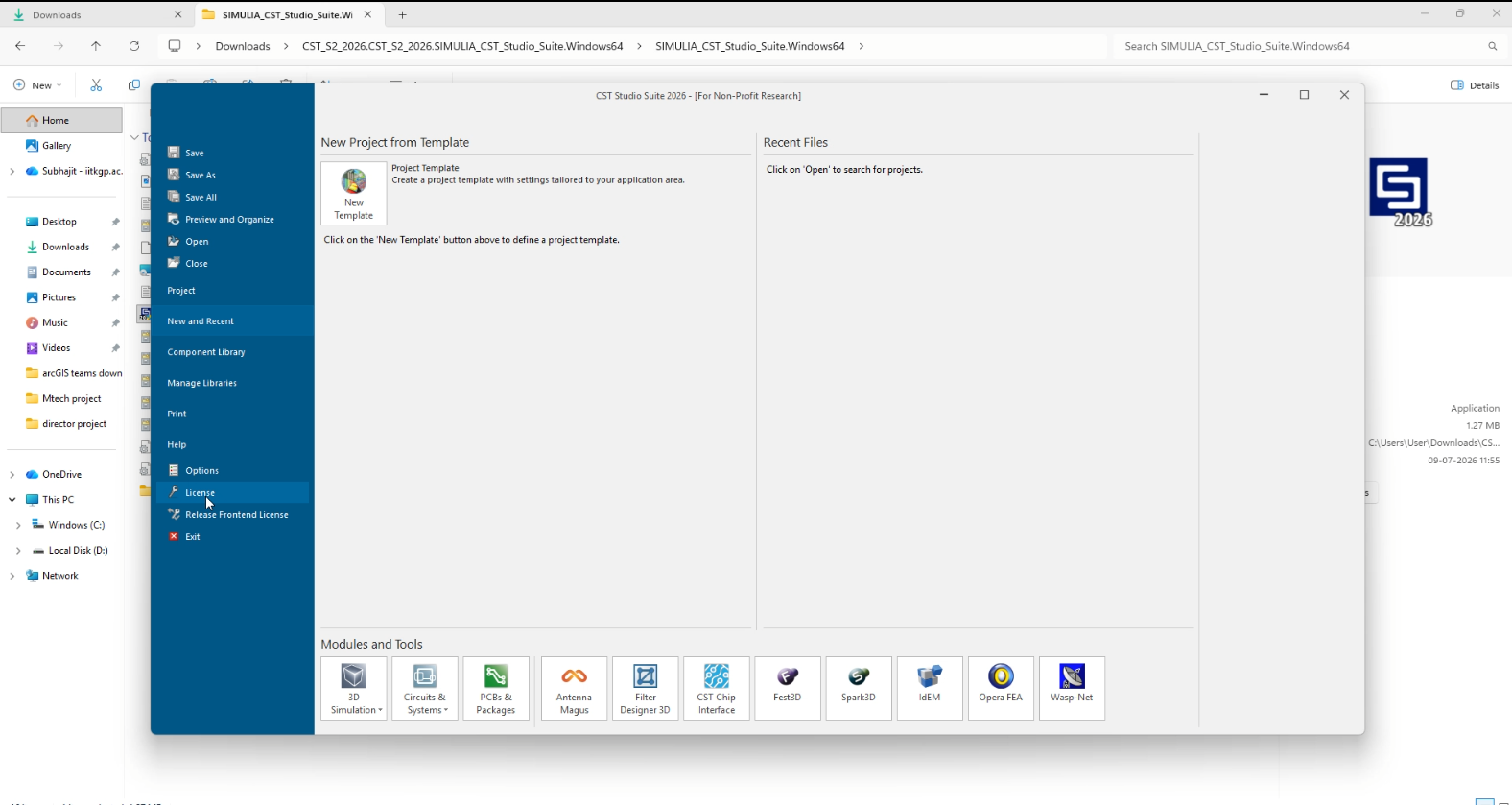Go up one folder in Explorer

96,46
